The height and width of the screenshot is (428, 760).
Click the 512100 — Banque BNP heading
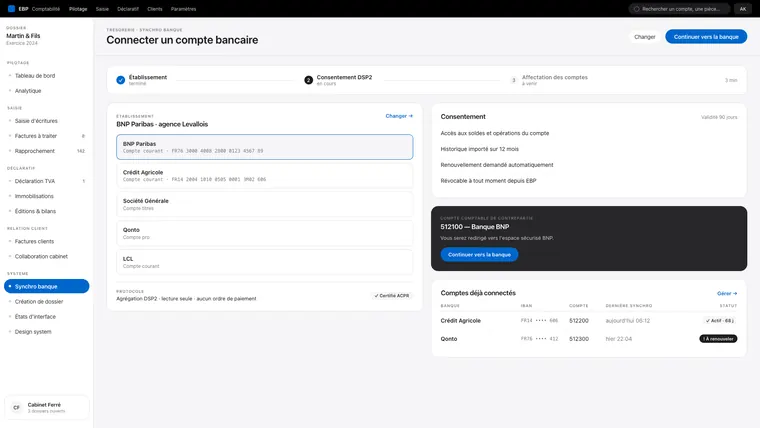(x=475, y=227)
